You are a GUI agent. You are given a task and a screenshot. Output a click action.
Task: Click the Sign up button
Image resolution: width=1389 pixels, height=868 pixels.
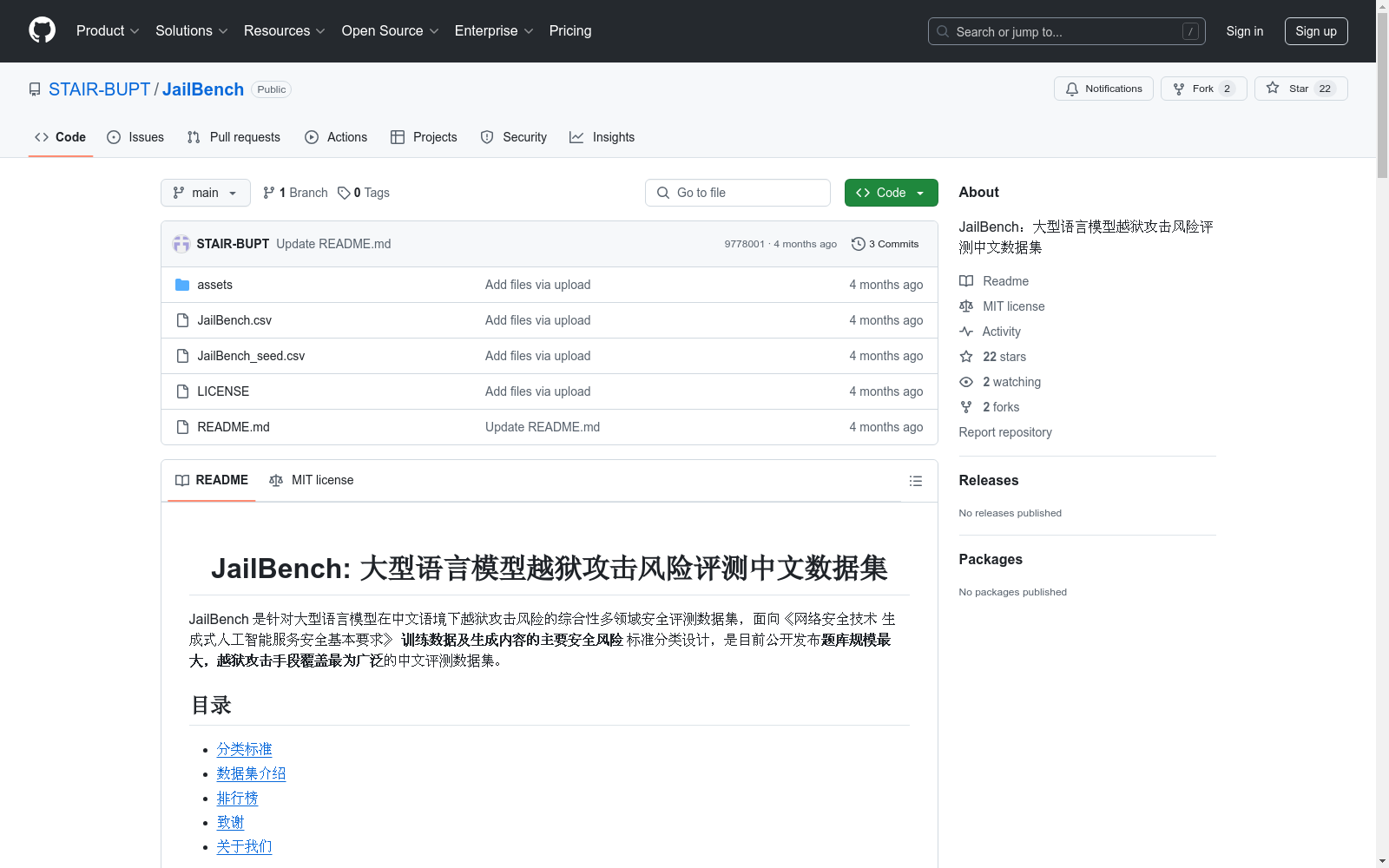[1316, 31]
